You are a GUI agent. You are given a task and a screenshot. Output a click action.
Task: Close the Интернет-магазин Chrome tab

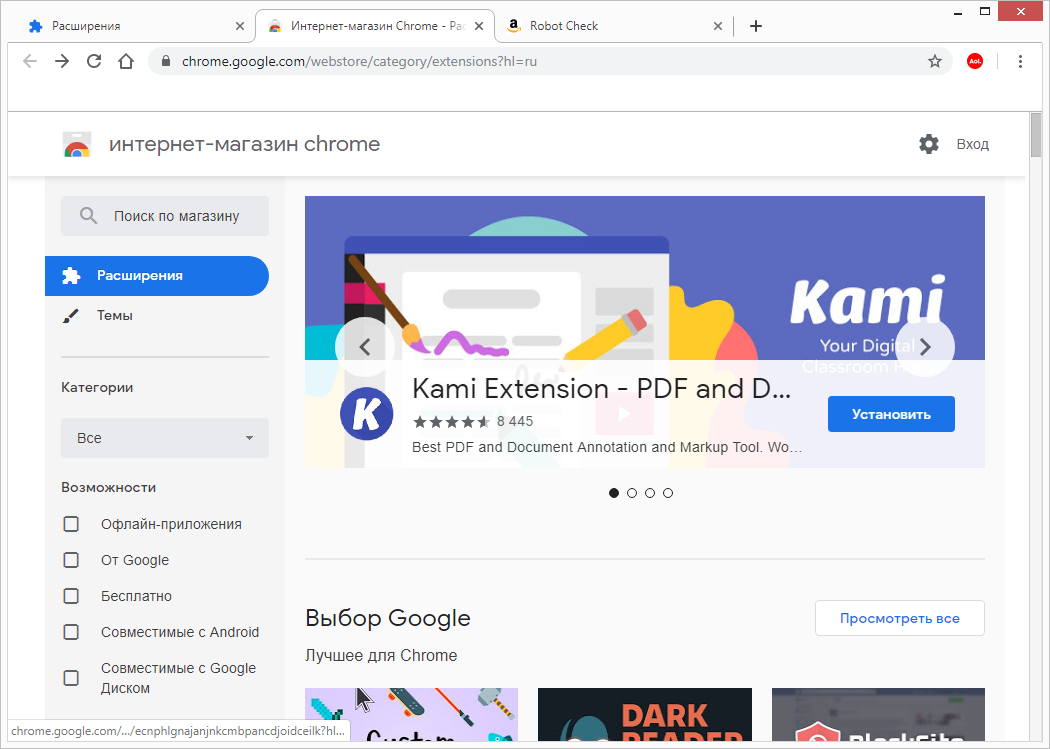[x=479, y=26]
